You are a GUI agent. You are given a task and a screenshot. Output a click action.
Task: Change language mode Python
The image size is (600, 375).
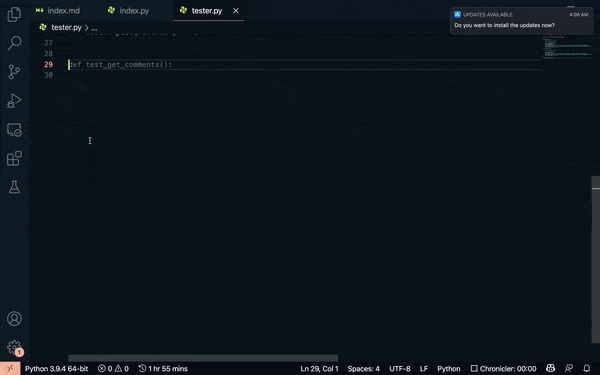pos(448,368)
